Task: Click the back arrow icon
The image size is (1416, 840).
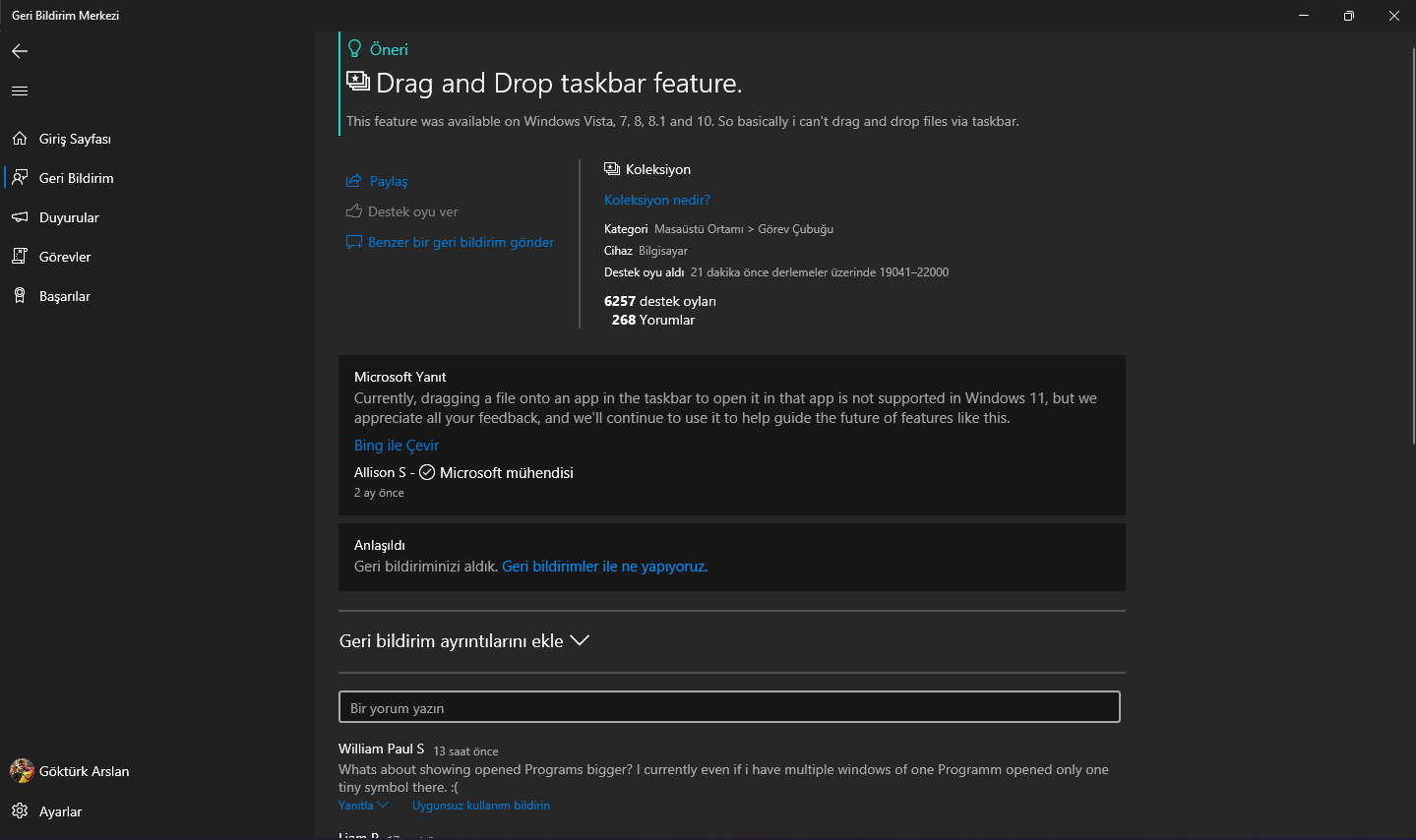Action: click(x=20, y=51)
